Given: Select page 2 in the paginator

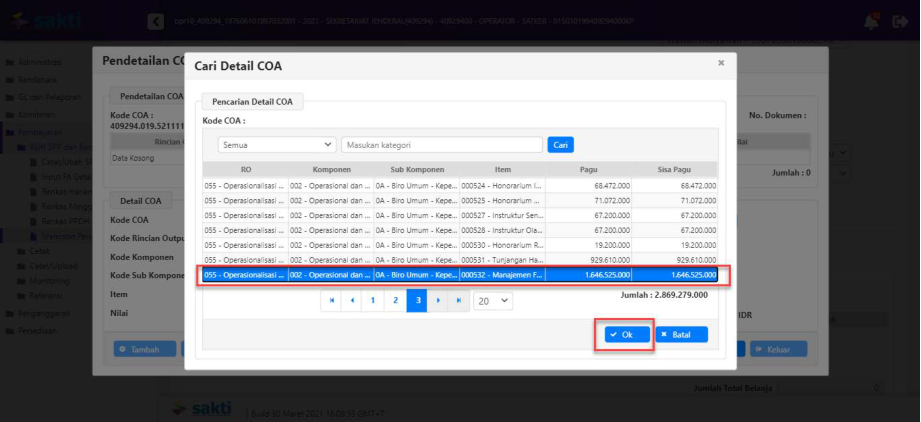Looking at the screenshot, I should pyautogui.click(x=396, y=300).
